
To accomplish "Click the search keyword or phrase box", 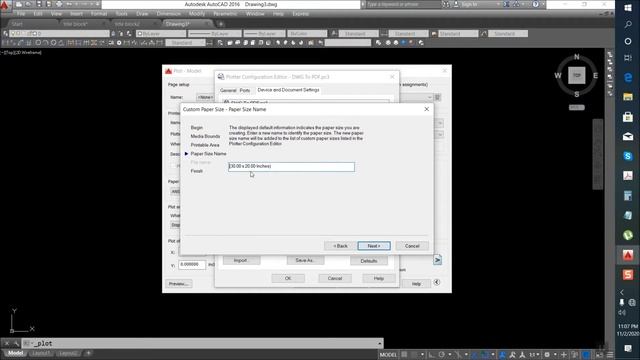I will (x=403, y=4).
